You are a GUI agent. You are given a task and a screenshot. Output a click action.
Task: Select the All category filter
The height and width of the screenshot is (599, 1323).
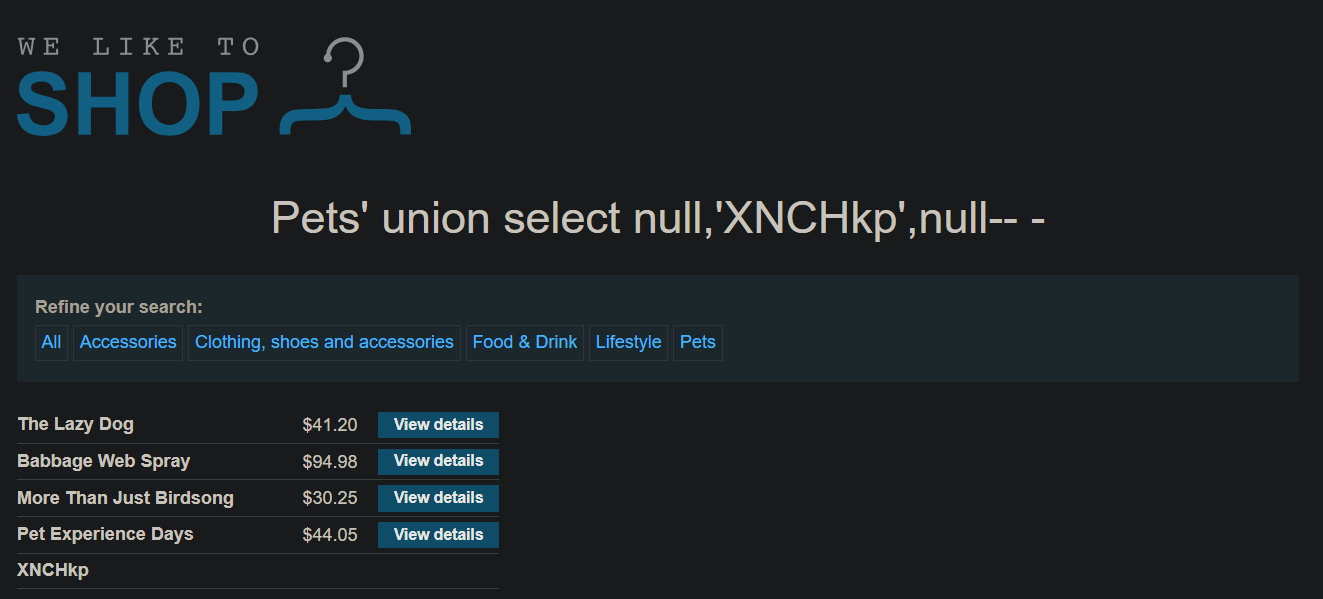(x=51, y=342)
